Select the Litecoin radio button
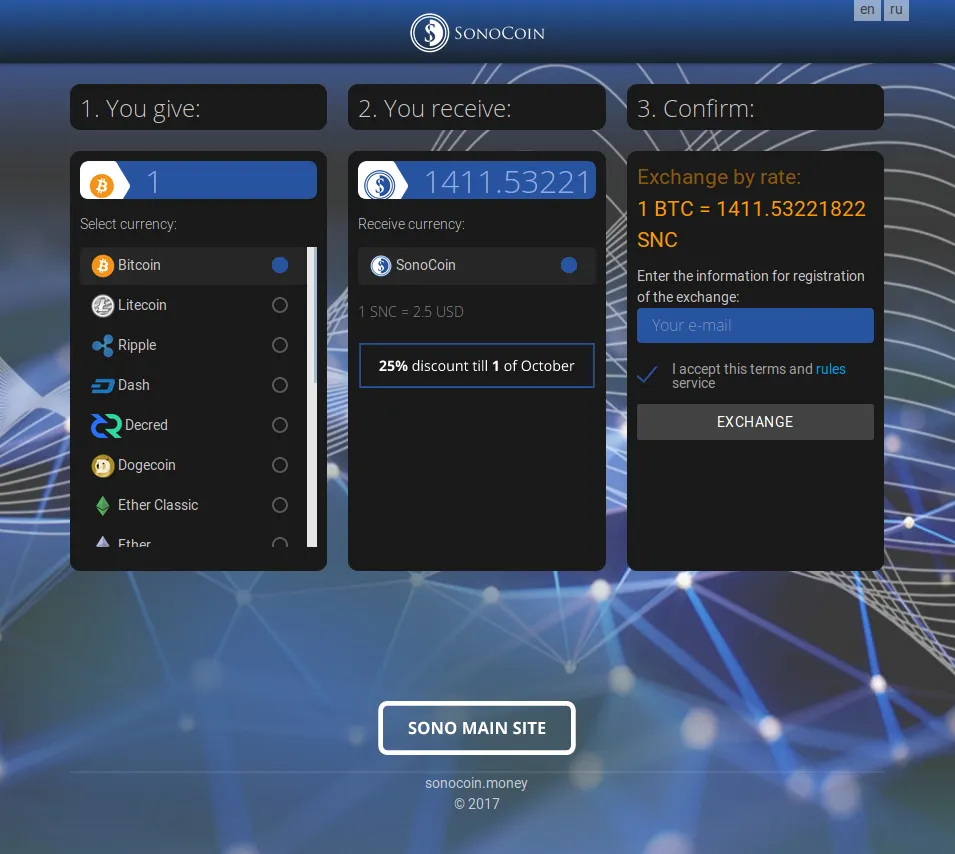 click(x=280, y=305)
